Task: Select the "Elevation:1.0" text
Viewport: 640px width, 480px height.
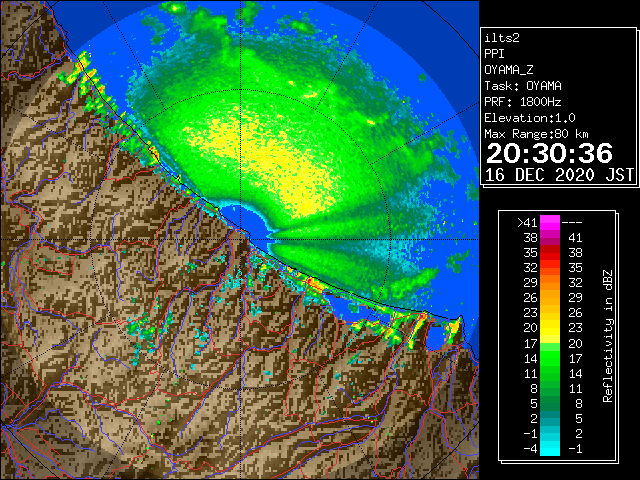Action: coord(530,118)
